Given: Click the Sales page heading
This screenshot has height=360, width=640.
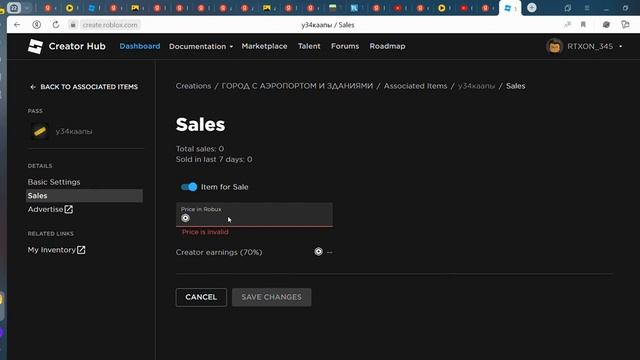Looking at the screenshot, I should click(x=200, y=124).
